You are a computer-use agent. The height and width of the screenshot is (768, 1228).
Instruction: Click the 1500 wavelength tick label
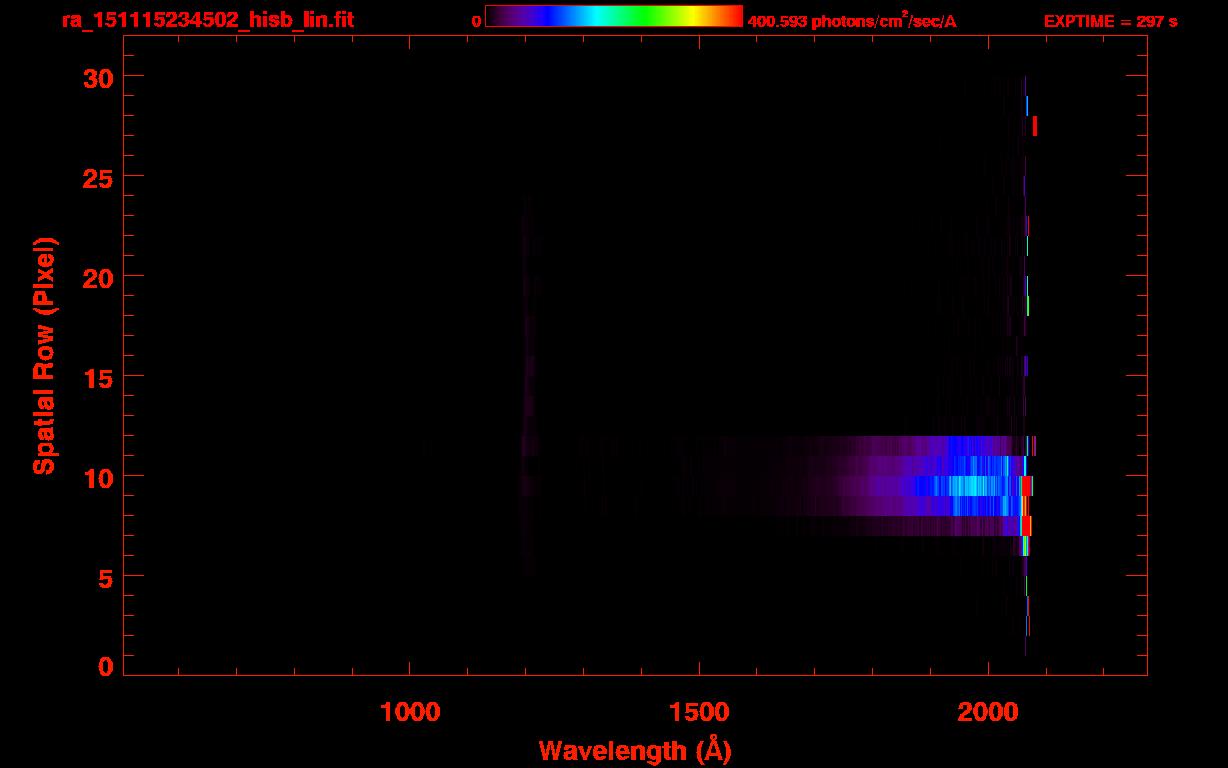click(699, 712)
